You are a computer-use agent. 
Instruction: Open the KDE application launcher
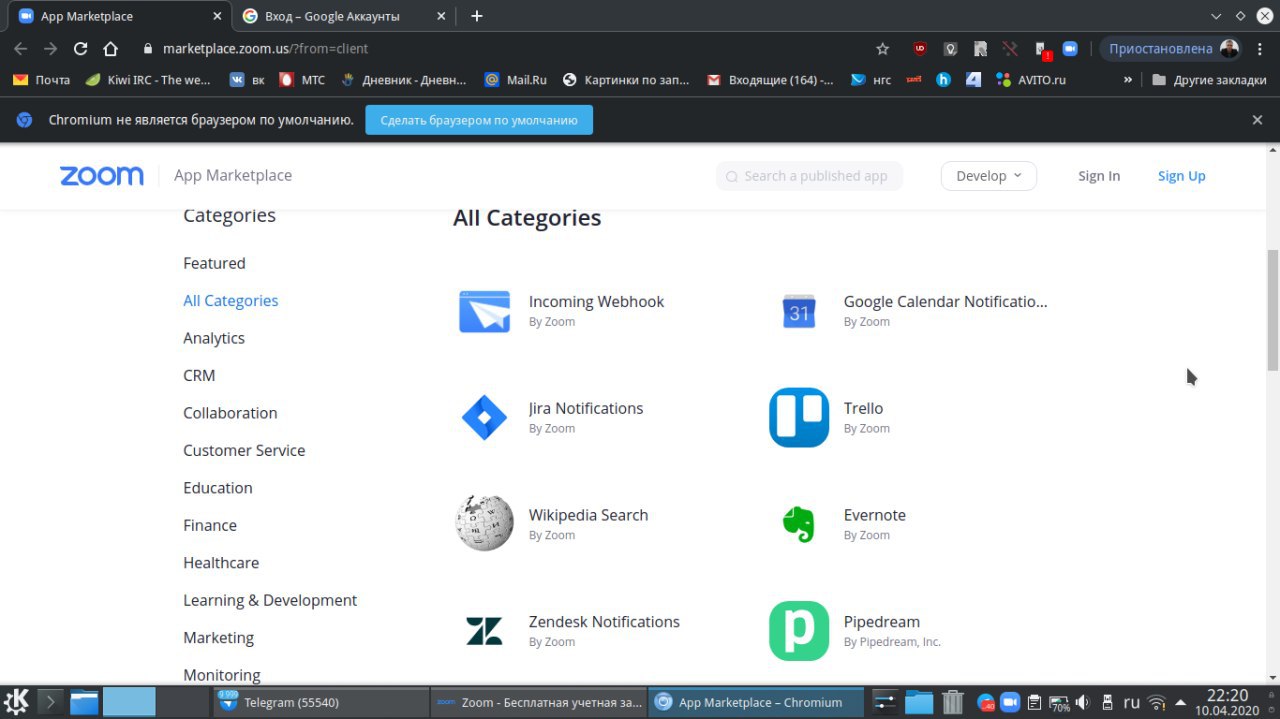(16, 701)
